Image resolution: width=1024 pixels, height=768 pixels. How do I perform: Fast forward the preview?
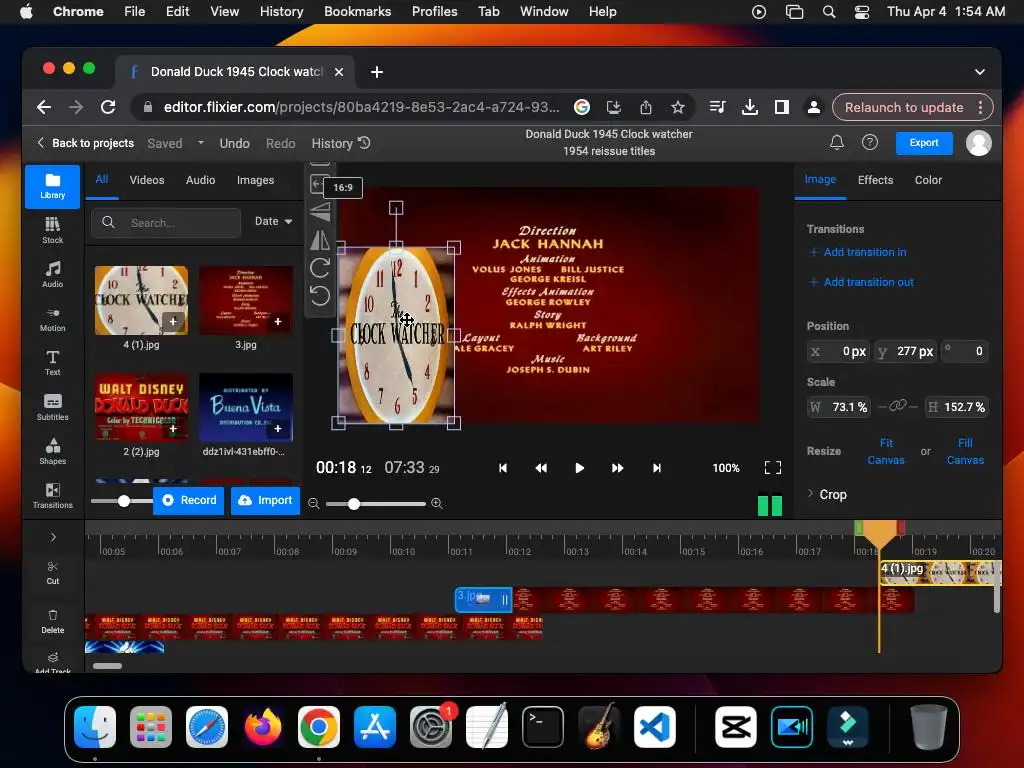point(617,468)
